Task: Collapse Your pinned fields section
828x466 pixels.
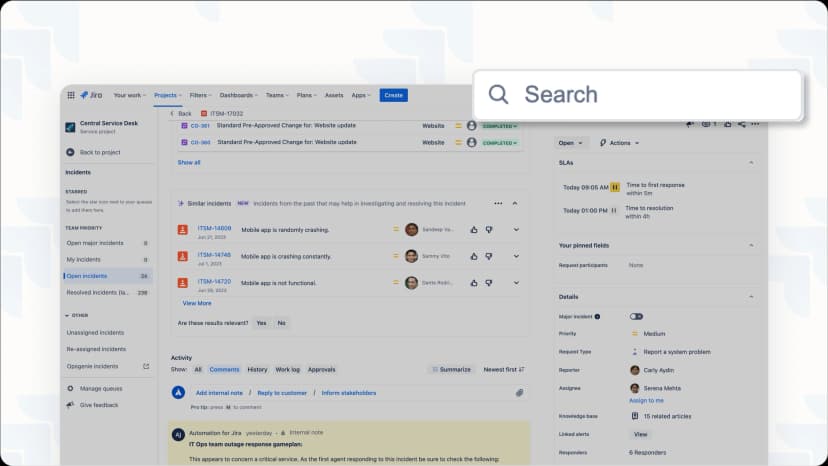Action: 751,245
